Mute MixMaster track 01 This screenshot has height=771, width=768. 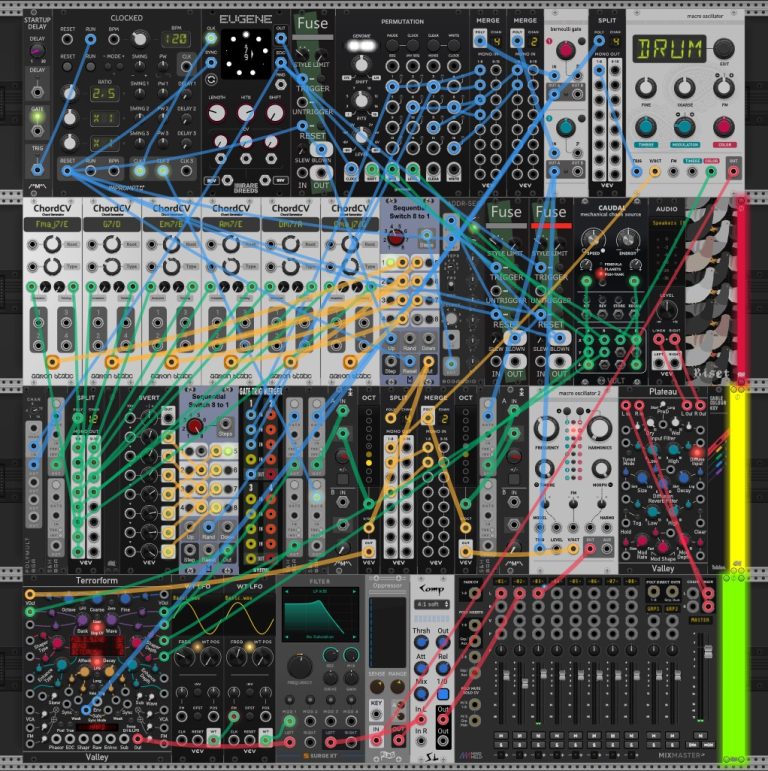(x=501, y=735)
